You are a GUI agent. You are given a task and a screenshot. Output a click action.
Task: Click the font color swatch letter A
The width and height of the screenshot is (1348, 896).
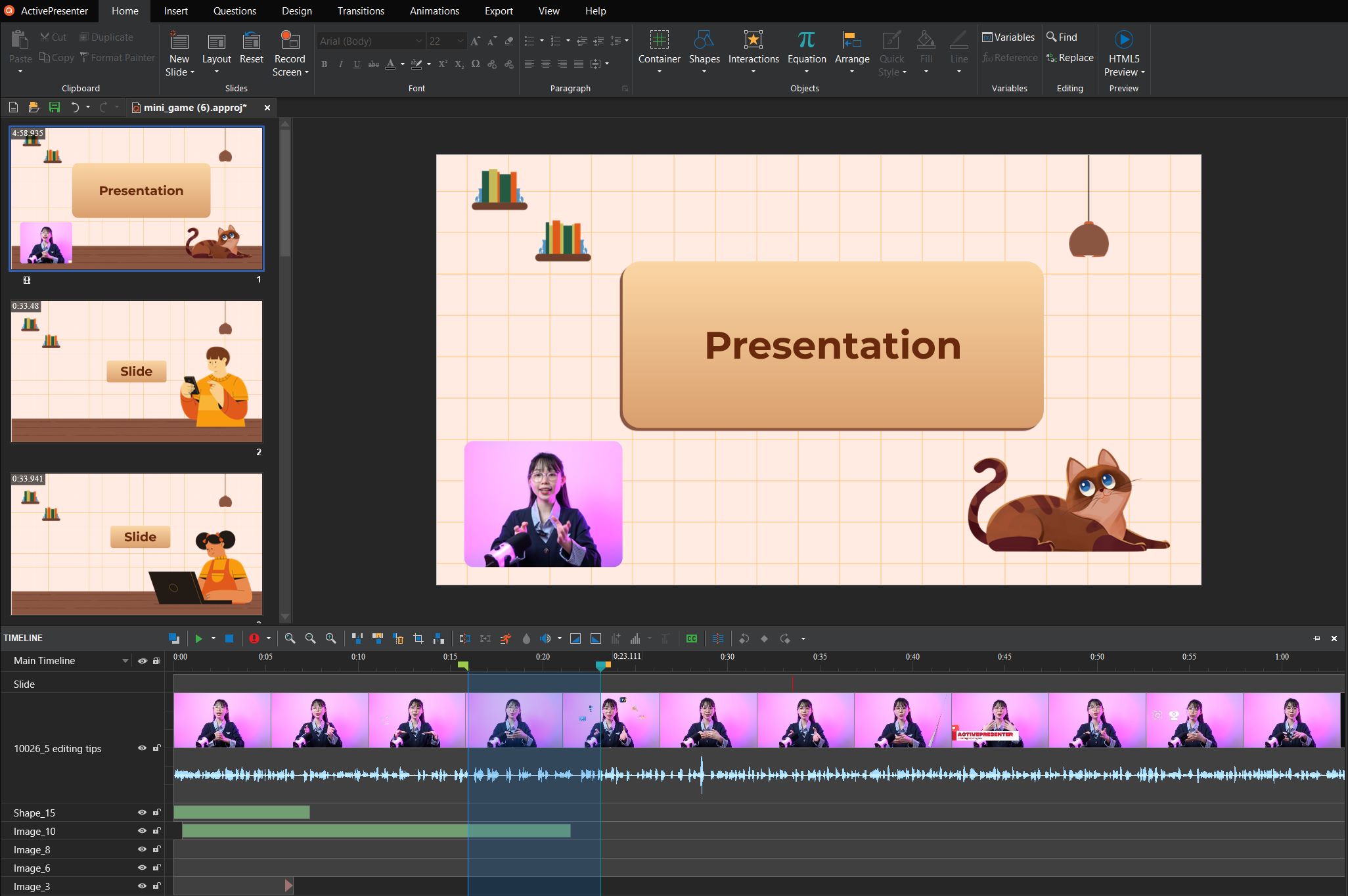pyautogui.click(x=390, y=64)
